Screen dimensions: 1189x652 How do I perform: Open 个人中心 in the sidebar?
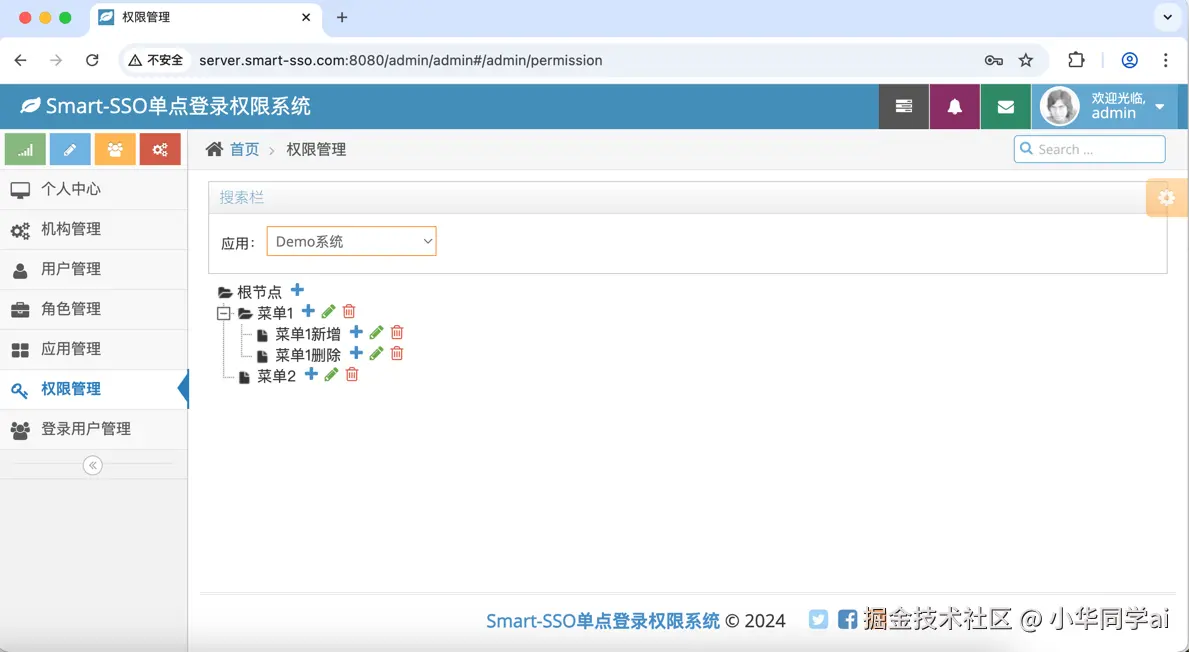click(94, 190)
